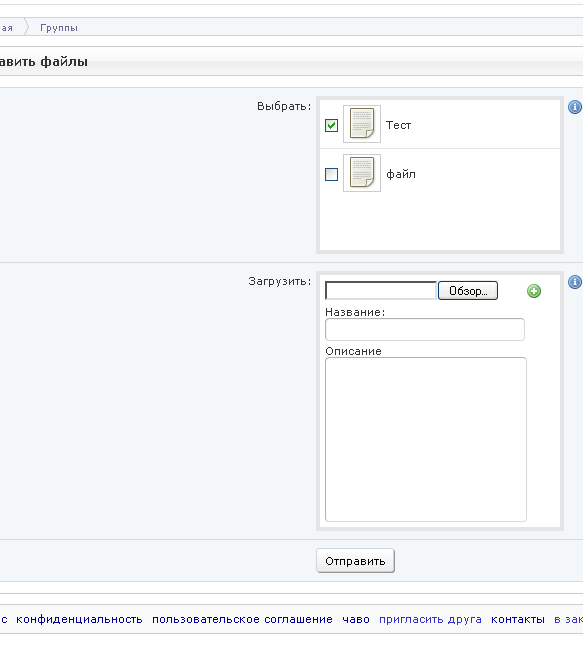Submit the form with Отправить
Image resolution: width=583 pixels, height=654 pixels.
[x=355, y=561]
